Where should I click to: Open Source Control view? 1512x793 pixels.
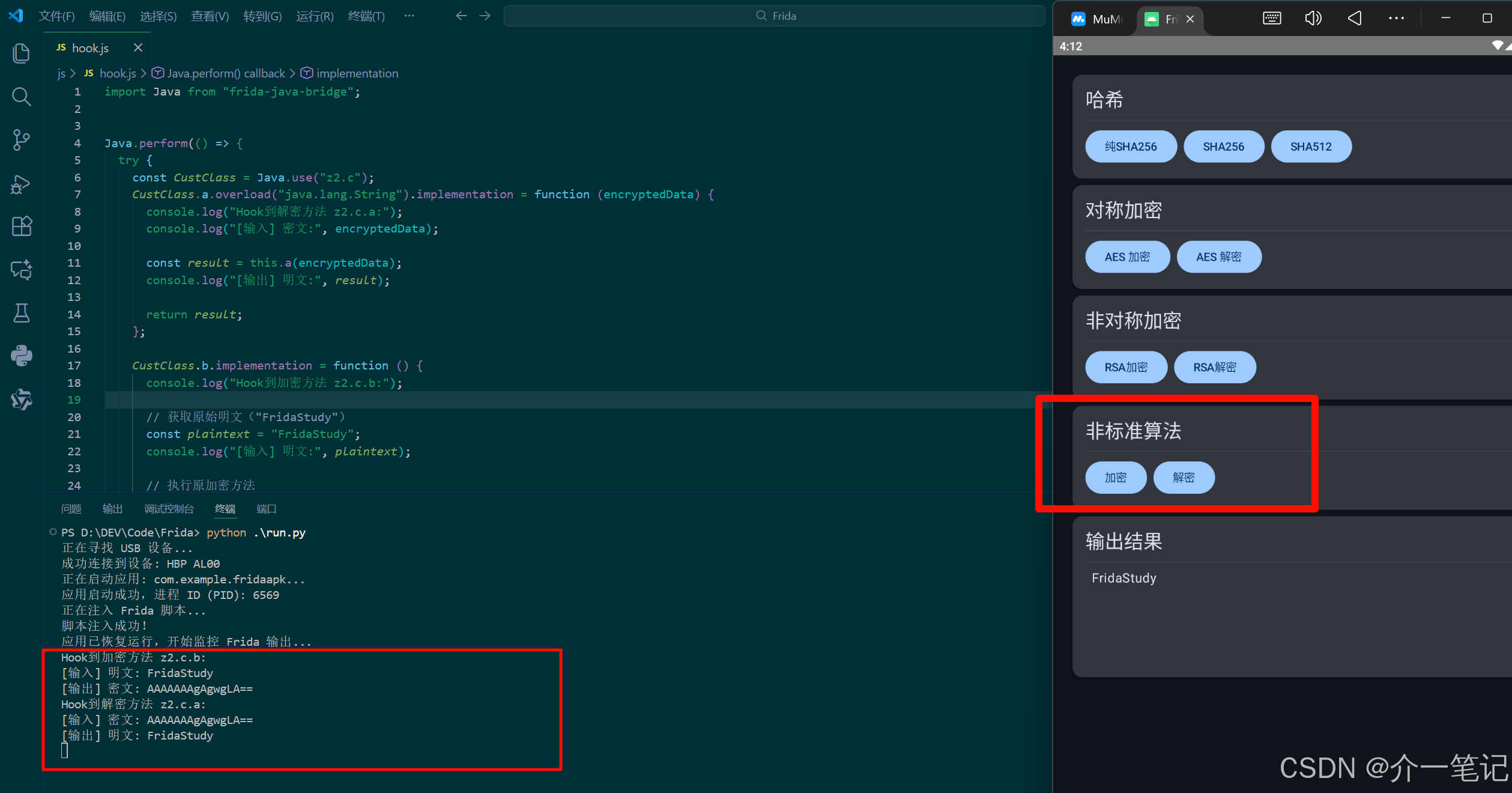coord(22,140)
